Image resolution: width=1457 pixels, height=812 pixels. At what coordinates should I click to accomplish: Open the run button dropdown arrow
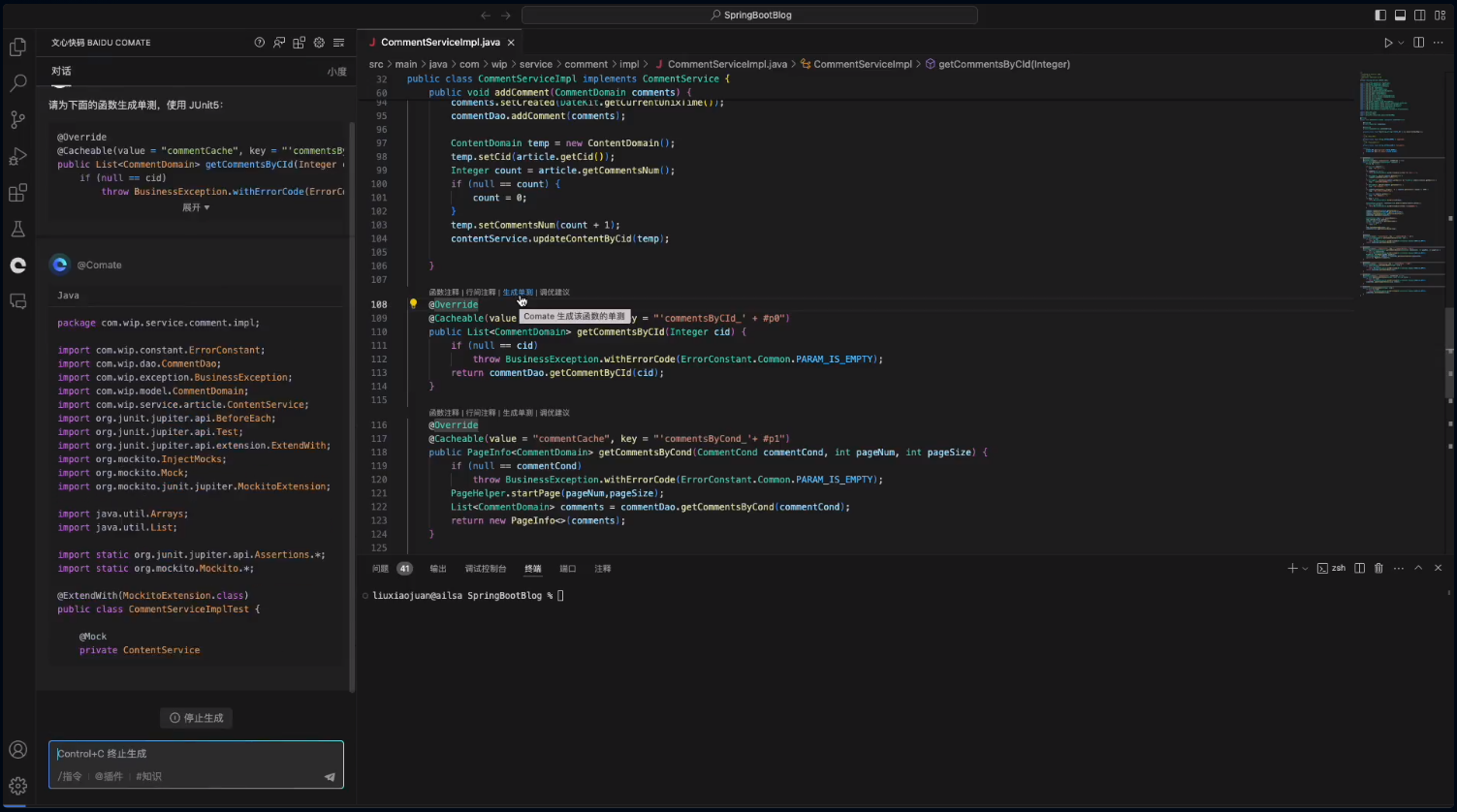point(1401,43)
